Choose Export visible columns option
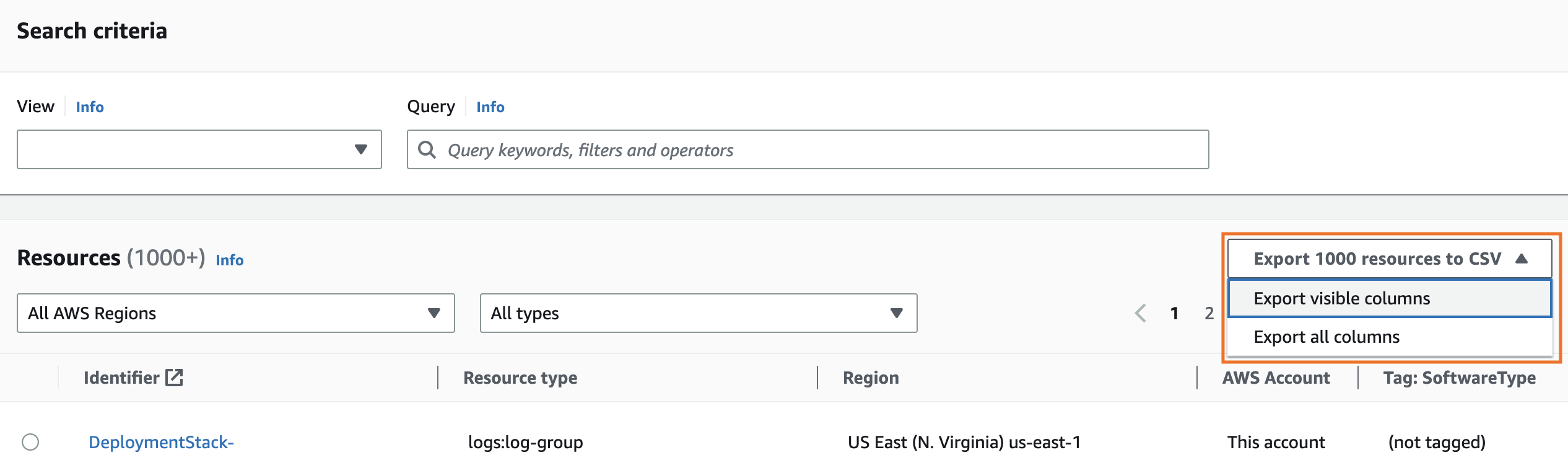Image resolution: width=1568 pixels, height=473 pixels. [1341, 298]
